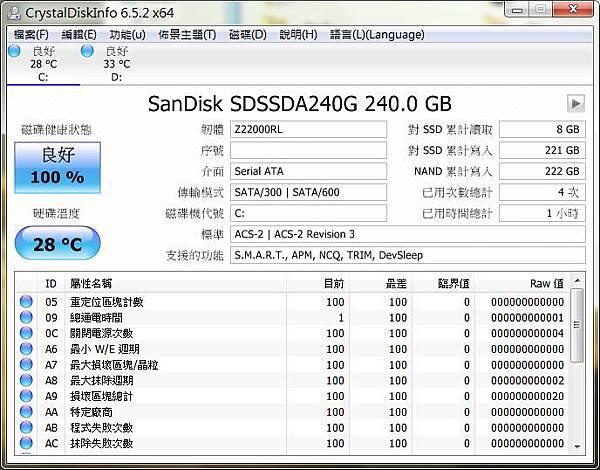Select the C: drive tab
600x470 pixels.
(x=43, y=64)
